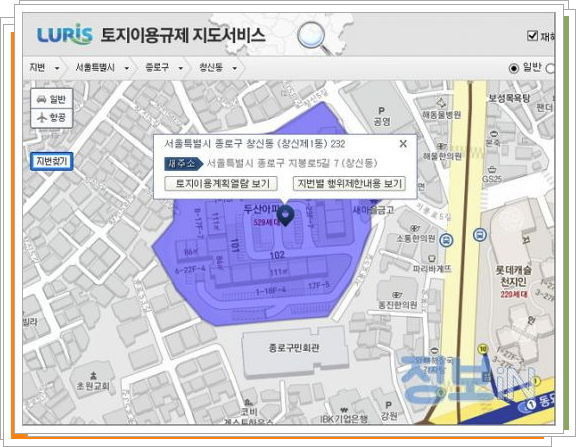Image resolution: width=576 pixels, height=447 pixels.
Task: Toggle the checked checkbox at top right
Action: [532, 36]
